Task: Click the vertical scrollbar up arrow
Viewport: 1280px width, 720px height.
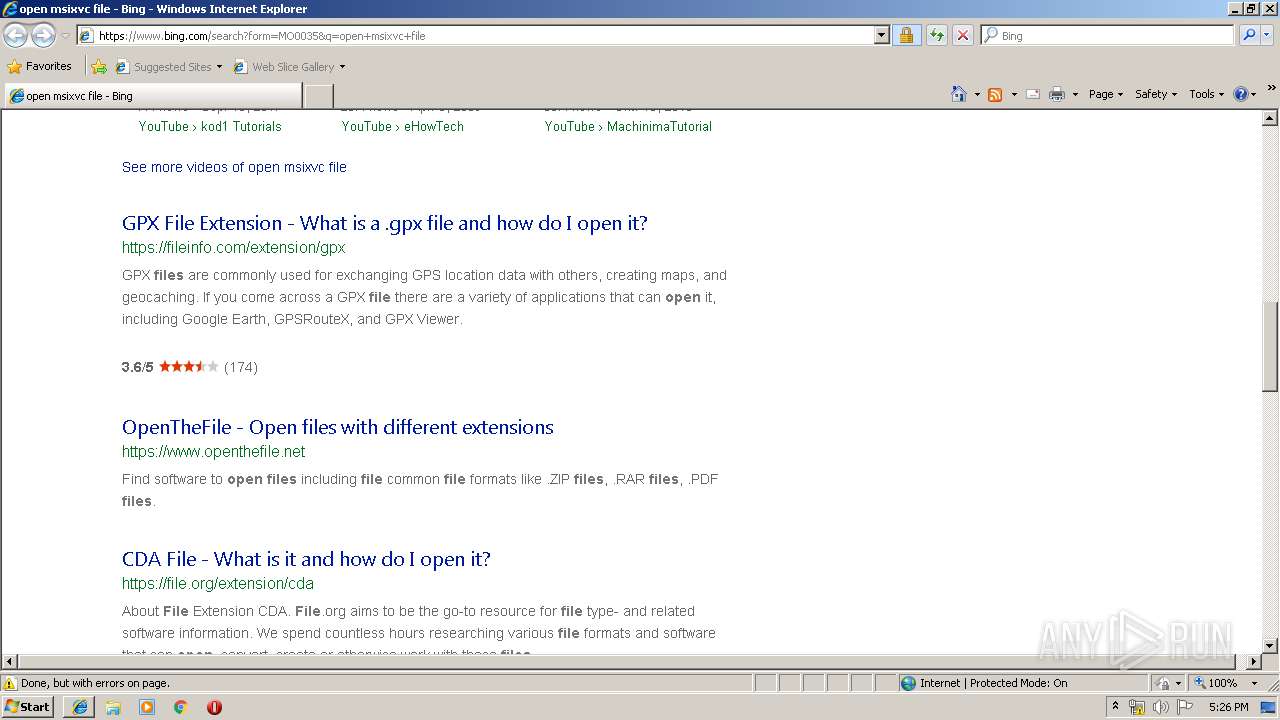Action: point(1270,118)
